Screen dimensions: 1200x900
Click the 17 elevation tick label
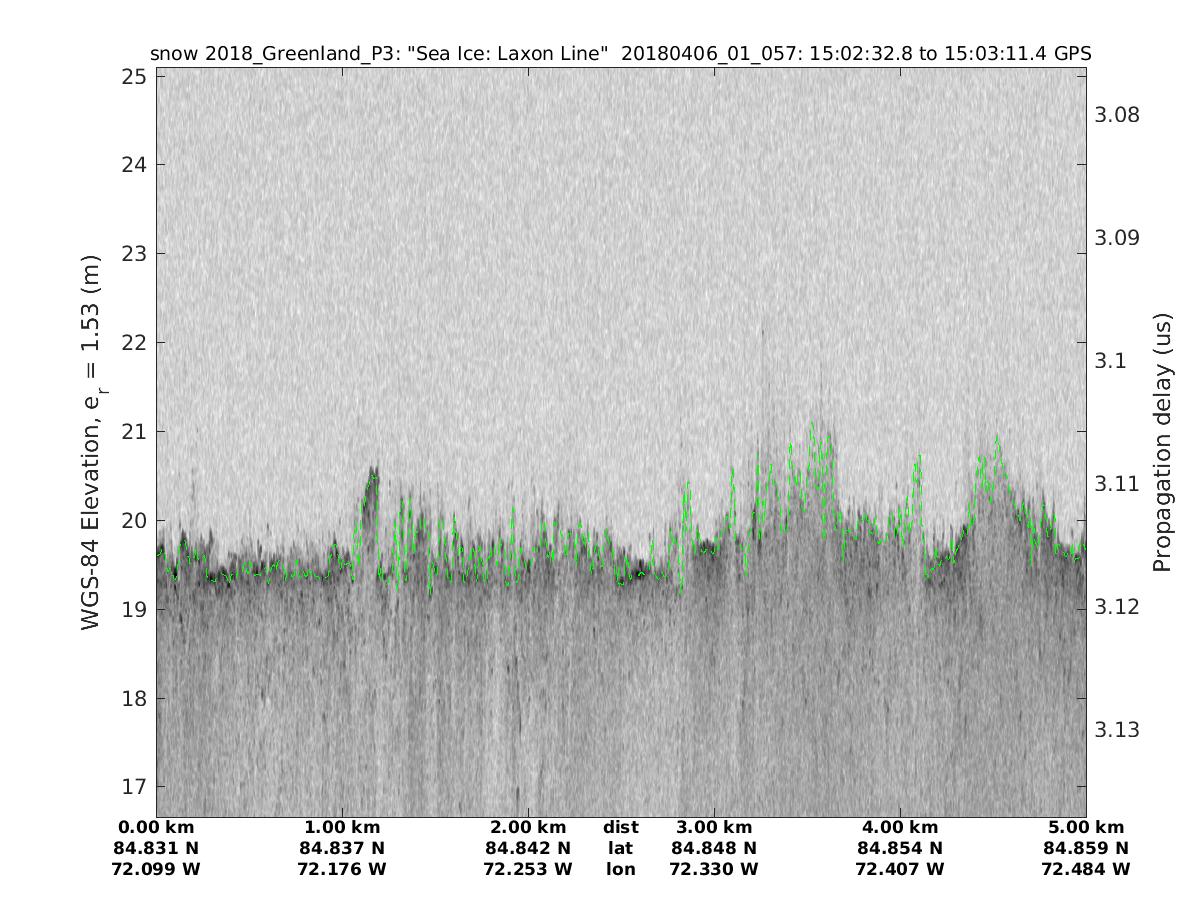(134, 787)
